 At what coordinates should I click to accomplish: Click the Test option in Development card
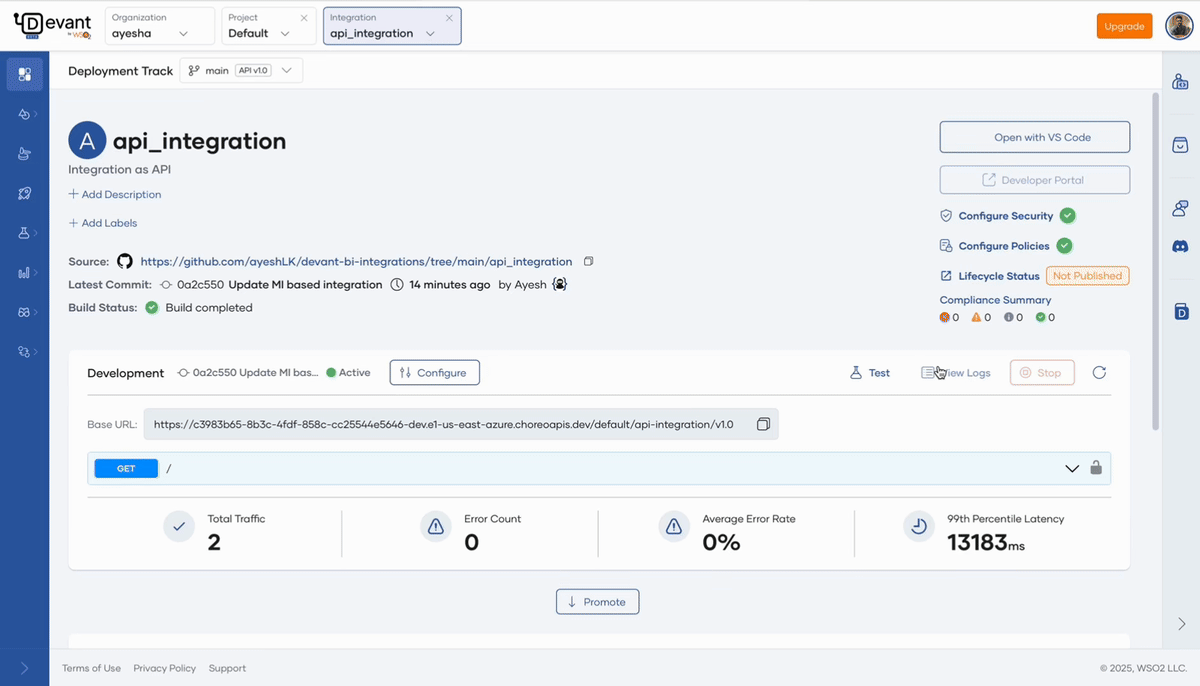[x=870, y=373]
